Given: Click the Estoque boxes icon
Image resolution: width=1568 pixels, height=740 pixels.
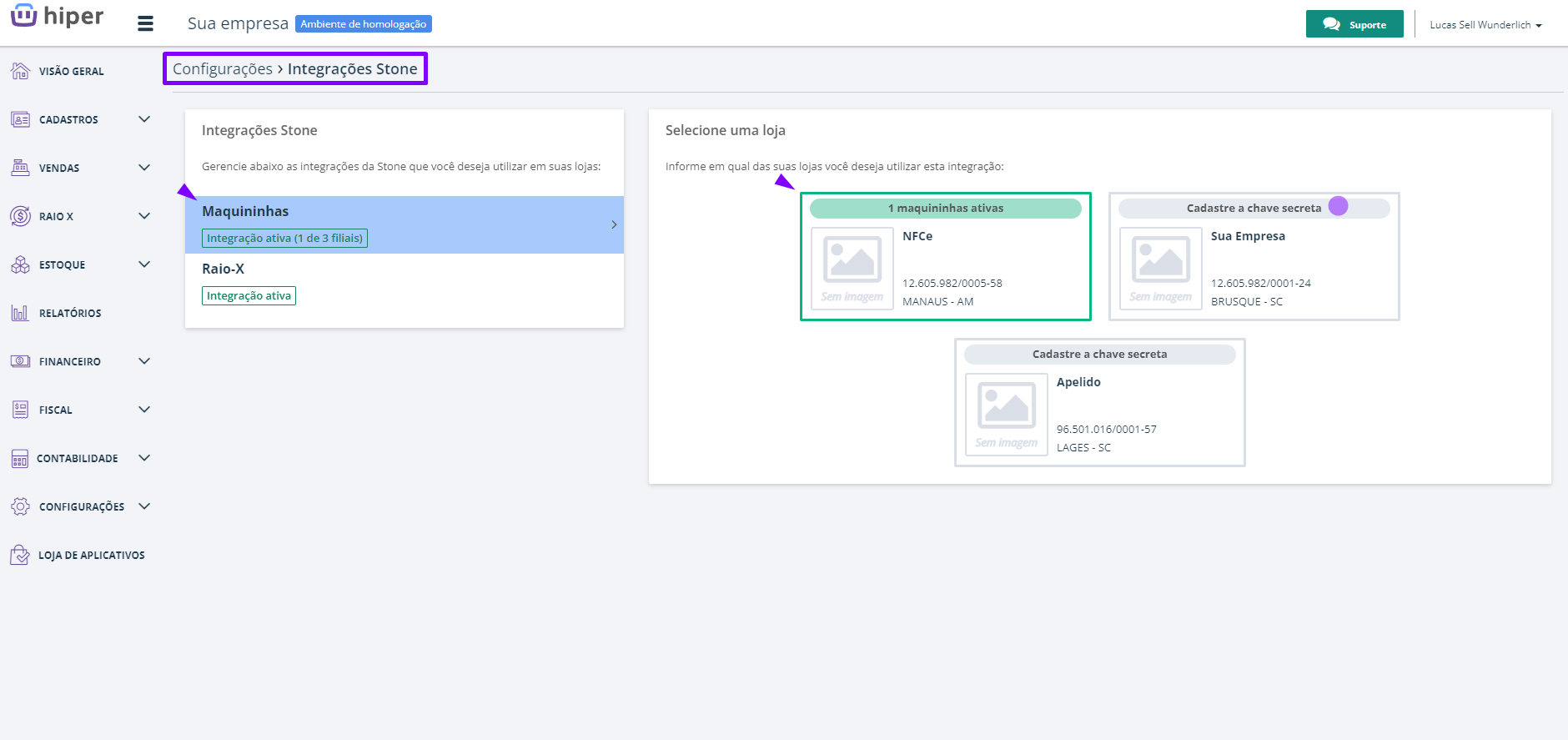Looking at the screenshot, I should [x=20, y=264].
